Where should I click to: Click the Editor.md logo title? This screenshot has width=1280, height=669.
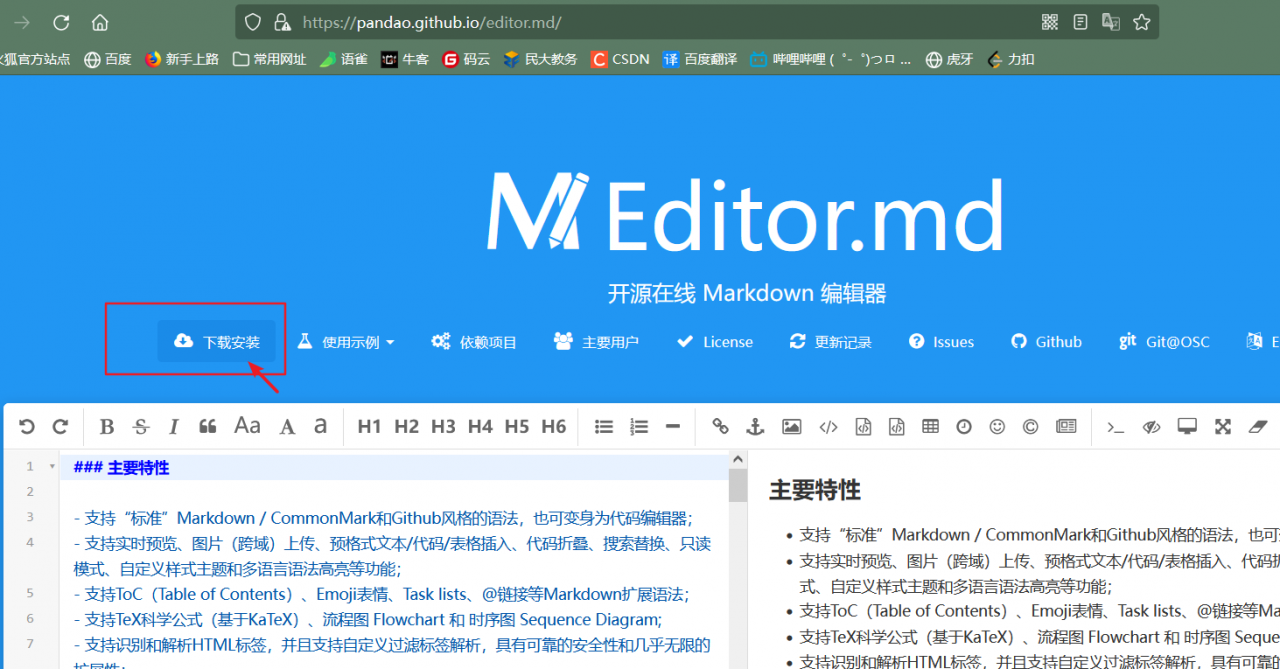click(x=745, y=212)
